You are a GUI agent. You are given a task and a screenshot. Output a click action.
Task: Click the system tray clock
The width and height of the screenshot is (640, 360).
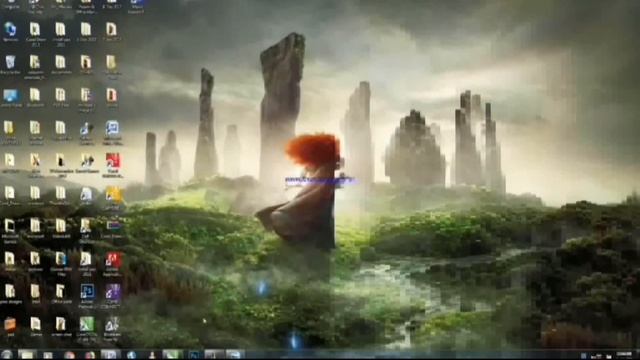click(624, 355)
